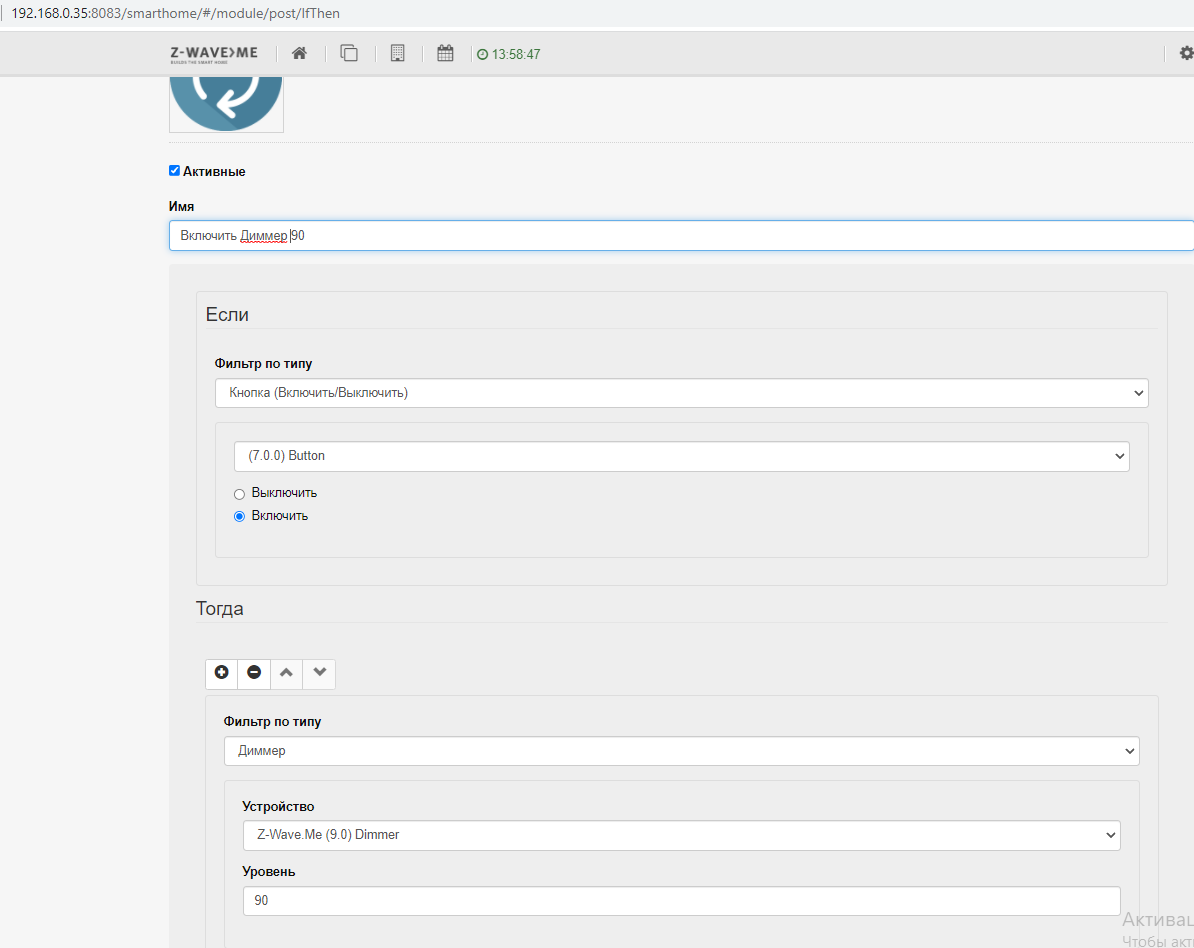Open the Rooms building icon

397,53
